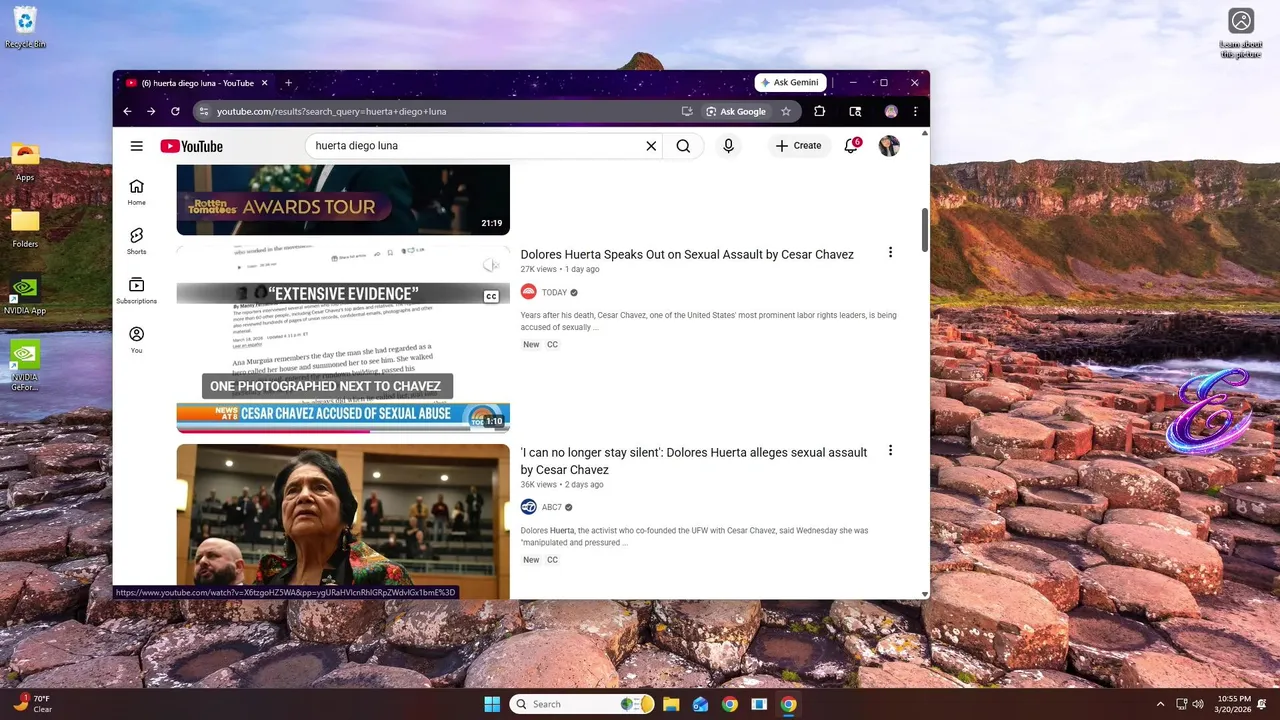The height and width of the screenshot is (720, 1280).
Task: Open the Recycle Bin desktop icon
Action: [25, 27]
